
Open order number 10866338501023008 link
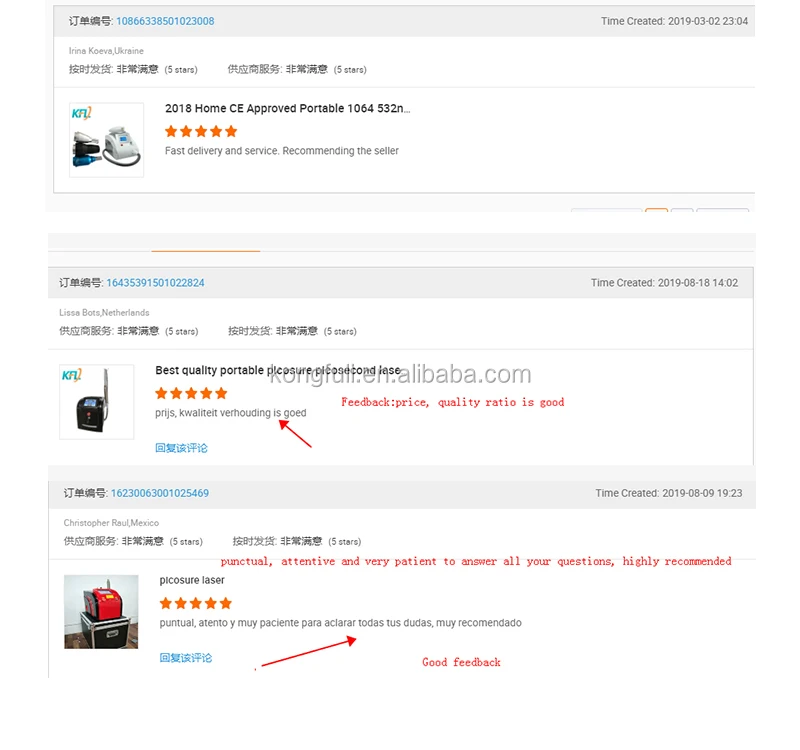pos(165,21)
